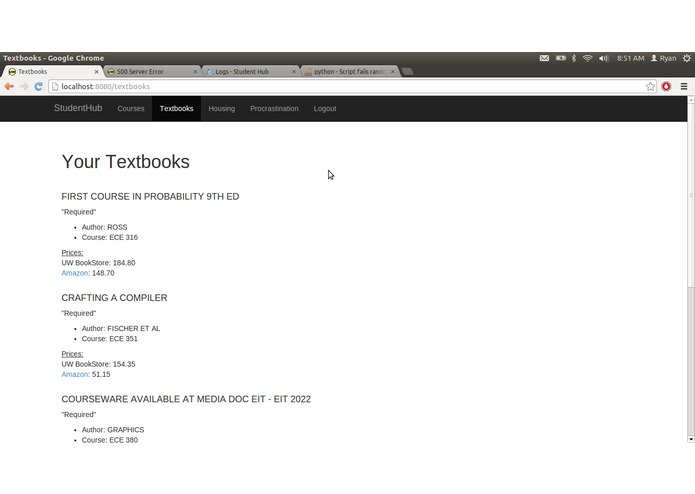Open a new tab button
The width and height of the screenshot is (695, 494).
[x=407, y=71]
